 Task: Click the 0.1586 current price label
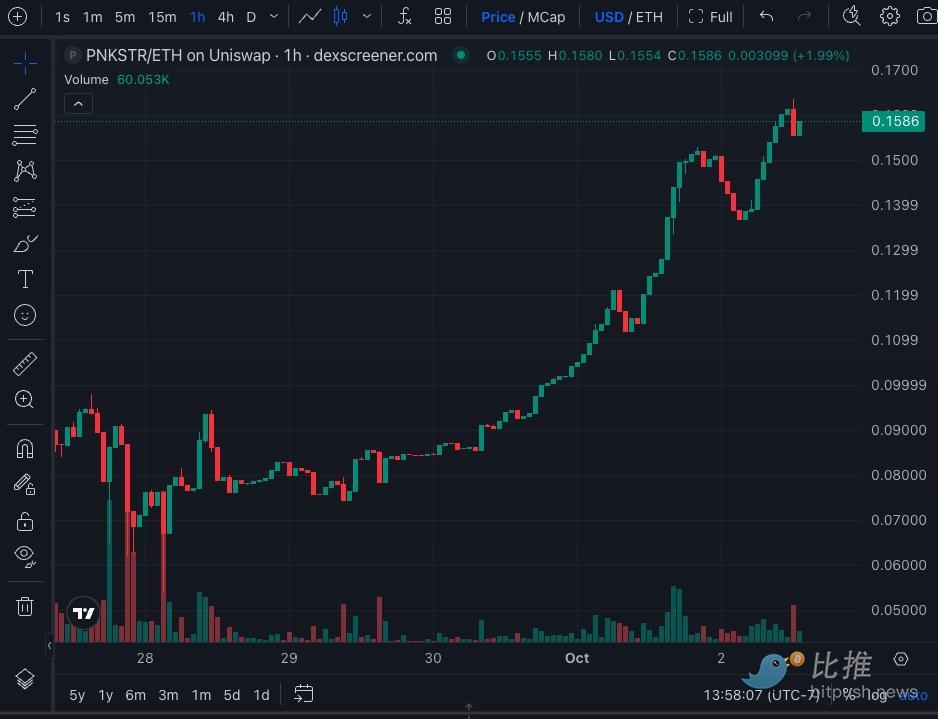point(895,121)
